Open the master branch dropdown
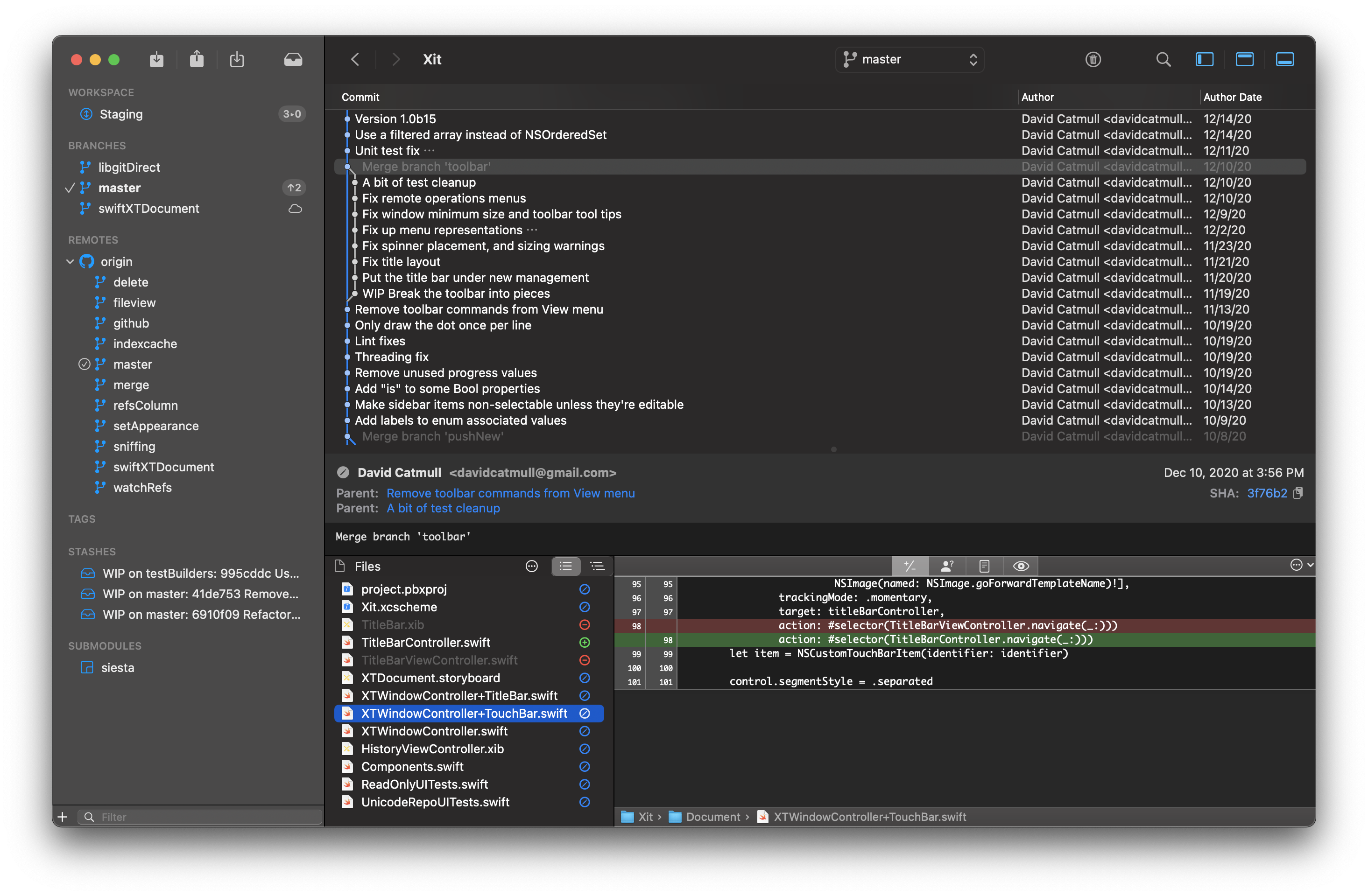The image size is (1368, 896). tap(910, 59)
